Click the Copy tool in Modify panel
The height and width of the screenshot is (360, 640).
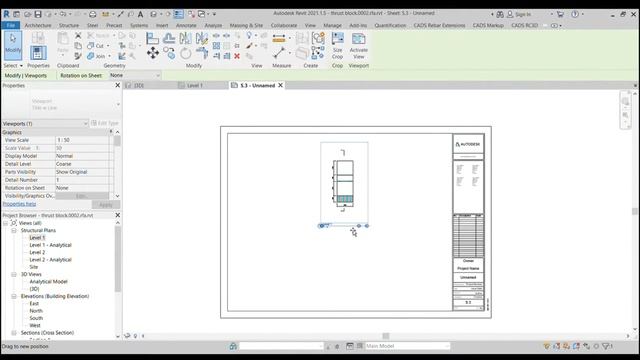tap(169, 53)
